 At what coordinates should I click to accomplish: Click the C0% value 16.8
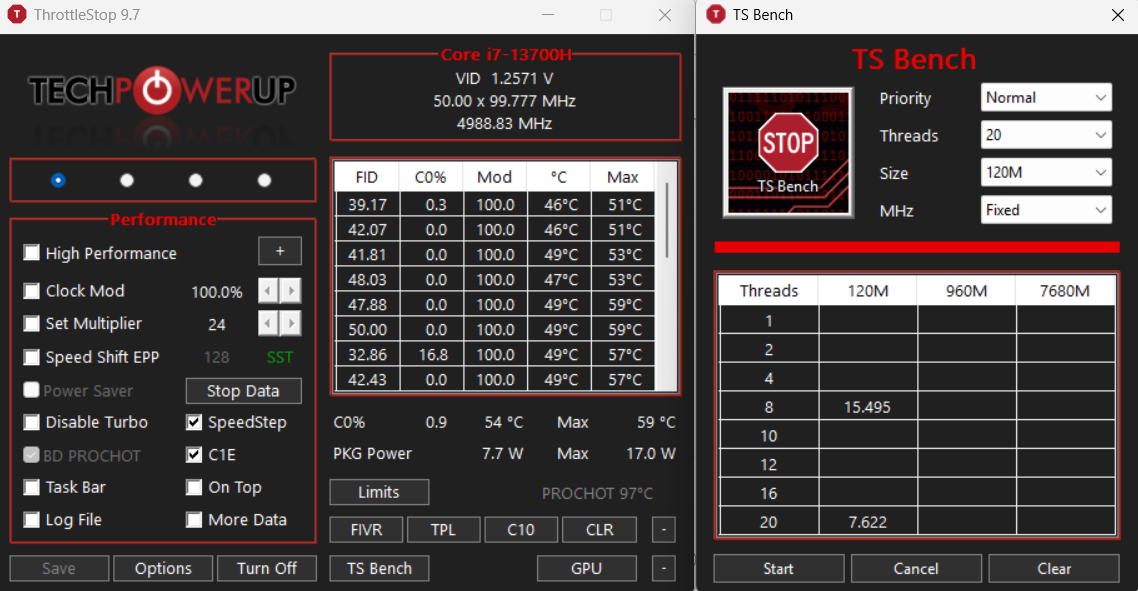(433, 355)
